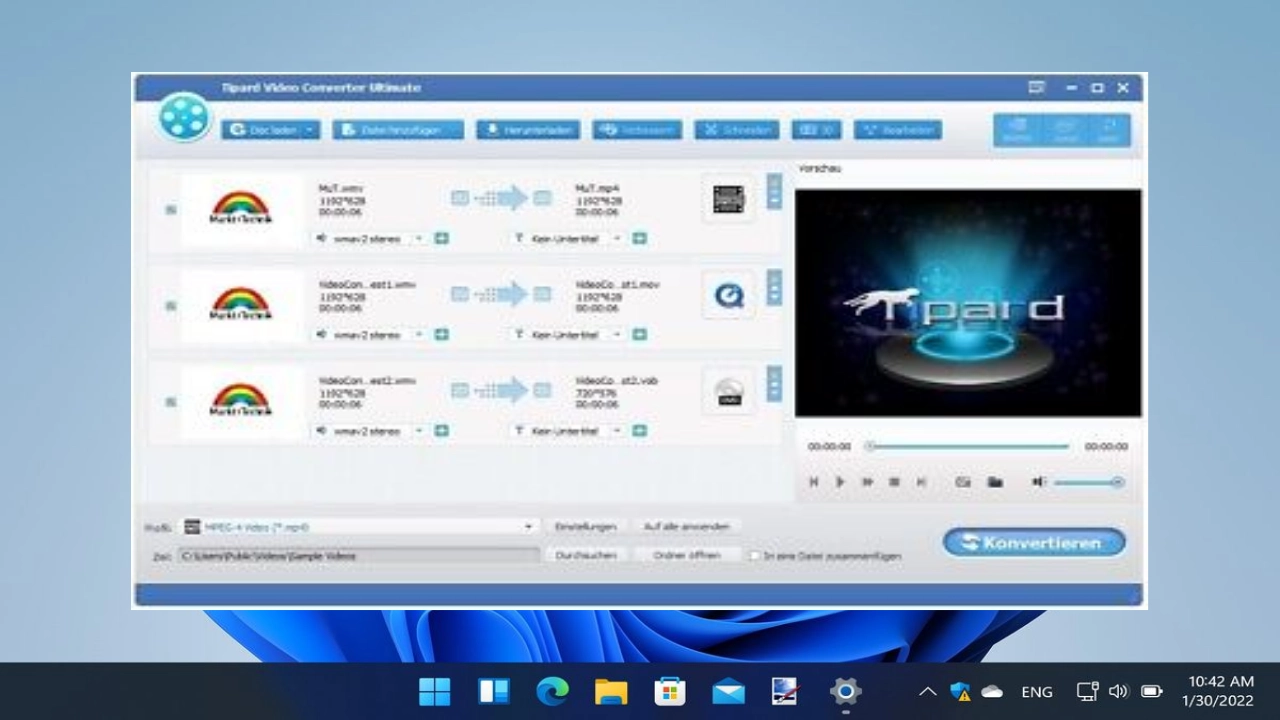
Task: Click the 'Herunterladen' toolbar button
Action: (x=528, y=130)
